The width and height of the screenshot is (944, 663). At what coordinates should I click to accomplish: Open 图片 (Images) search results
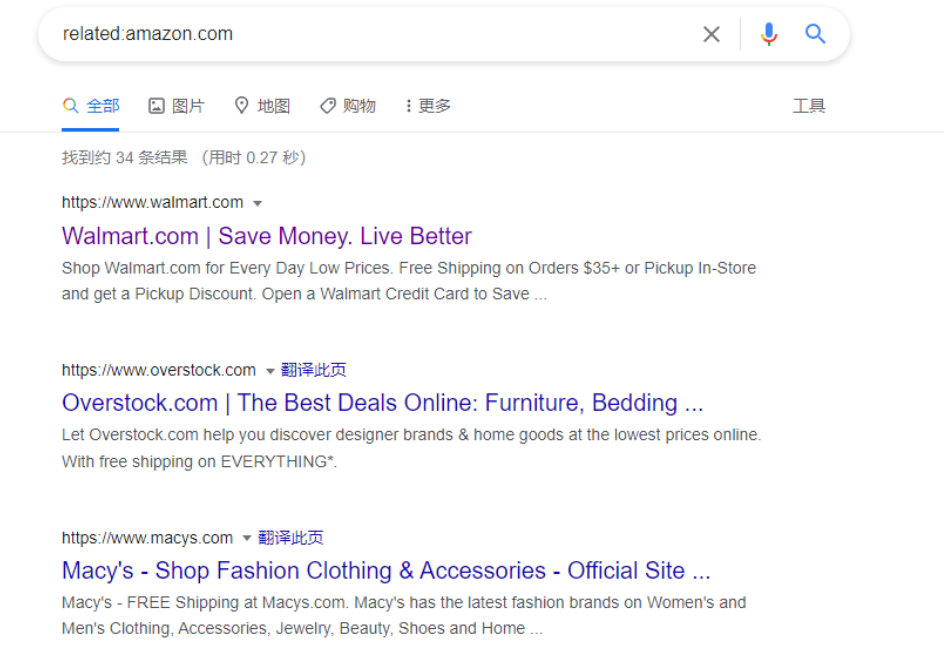click(x=177, y=105)
